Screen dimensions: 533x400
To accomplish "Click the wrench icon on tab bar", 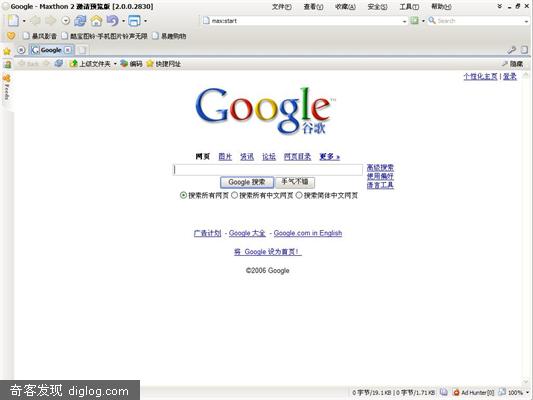I will (x=512, y=50).
